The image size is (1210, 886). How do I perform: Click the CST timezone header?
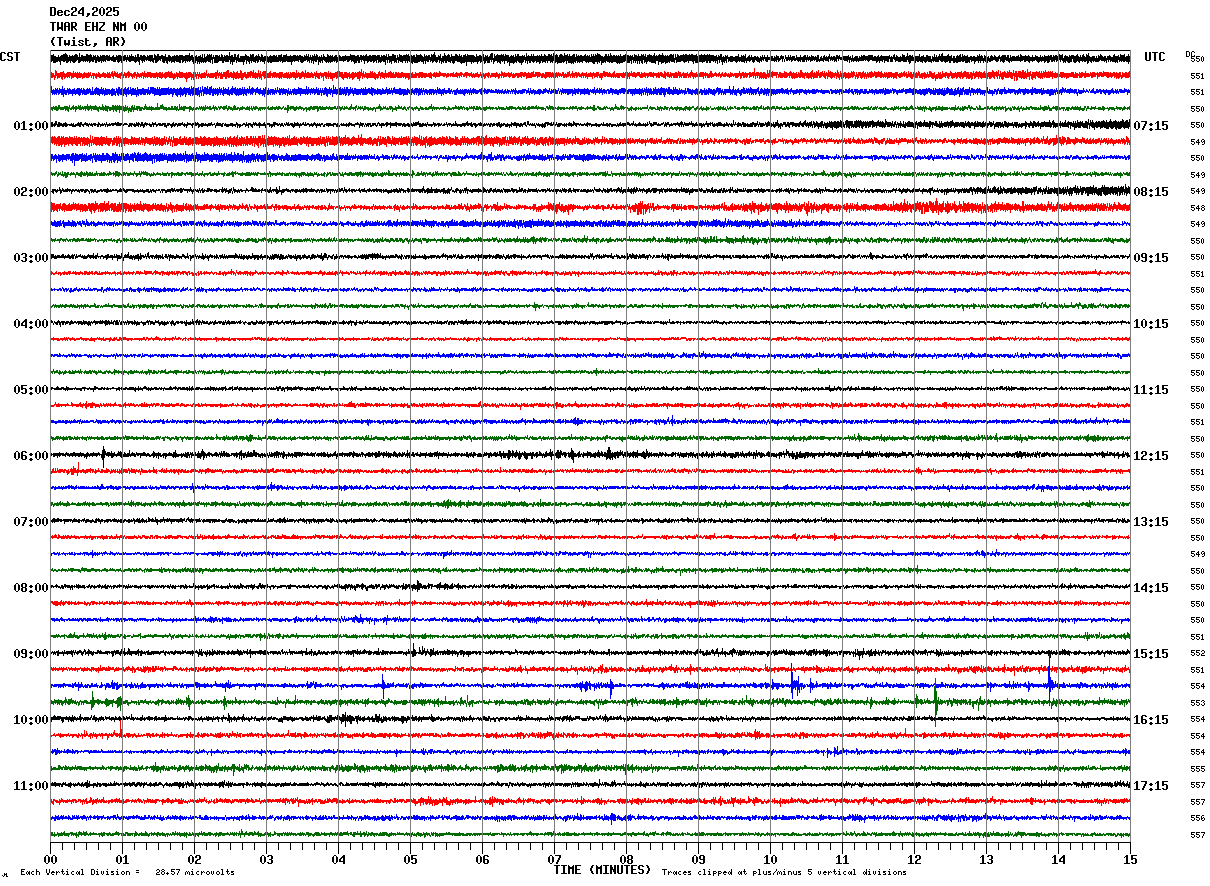[10, 57]
